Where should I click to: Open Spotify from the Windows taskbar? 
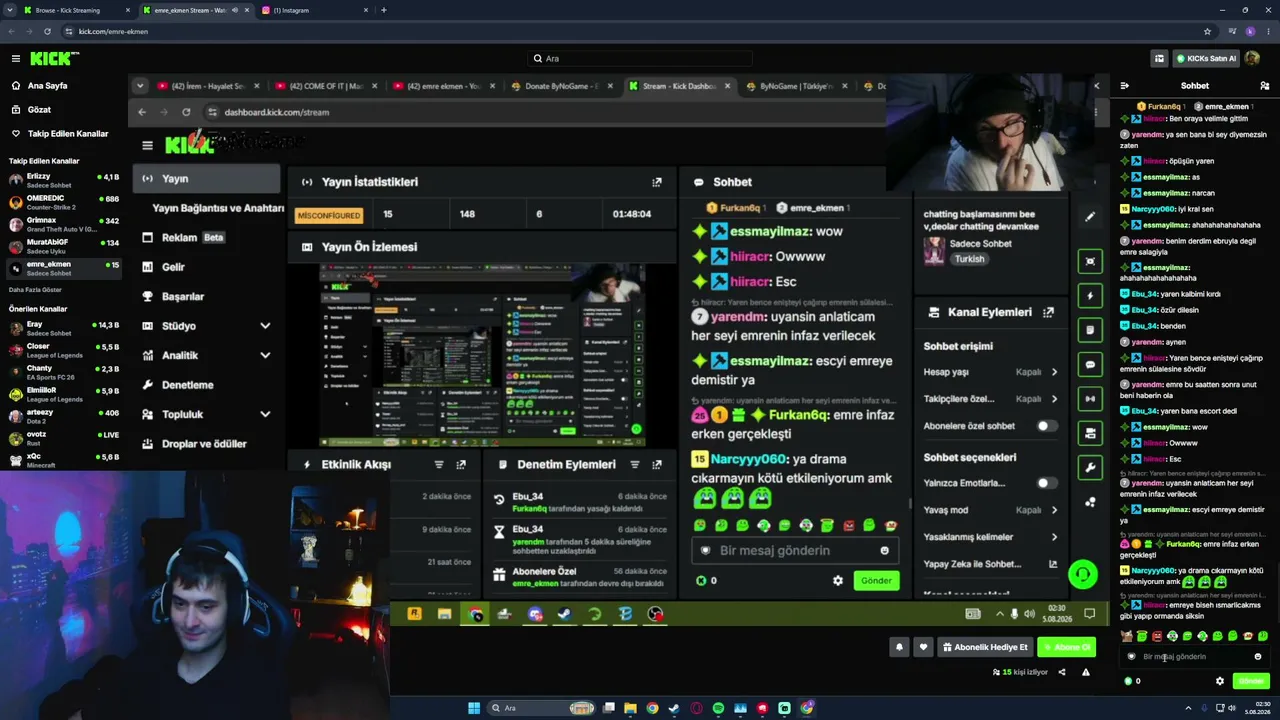pyautogui.click(x=718, y=708)
